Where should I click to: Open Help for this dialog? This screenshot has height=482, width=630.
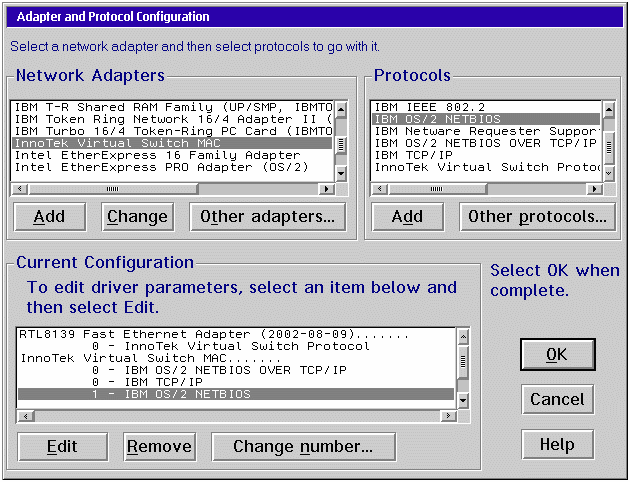tap(557, 444)
